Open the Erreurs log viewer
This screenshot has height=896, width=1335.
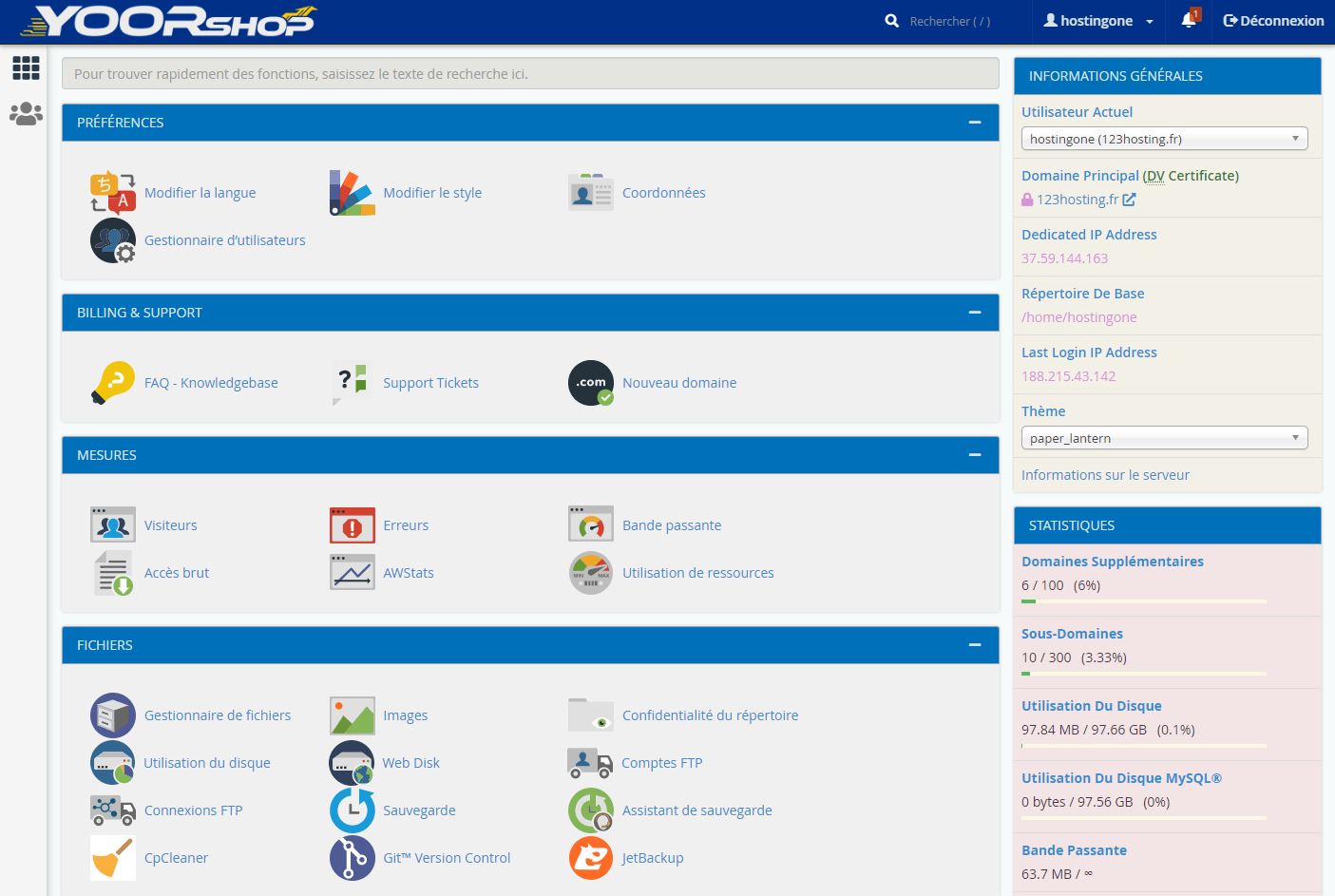(x=406, y=524)
